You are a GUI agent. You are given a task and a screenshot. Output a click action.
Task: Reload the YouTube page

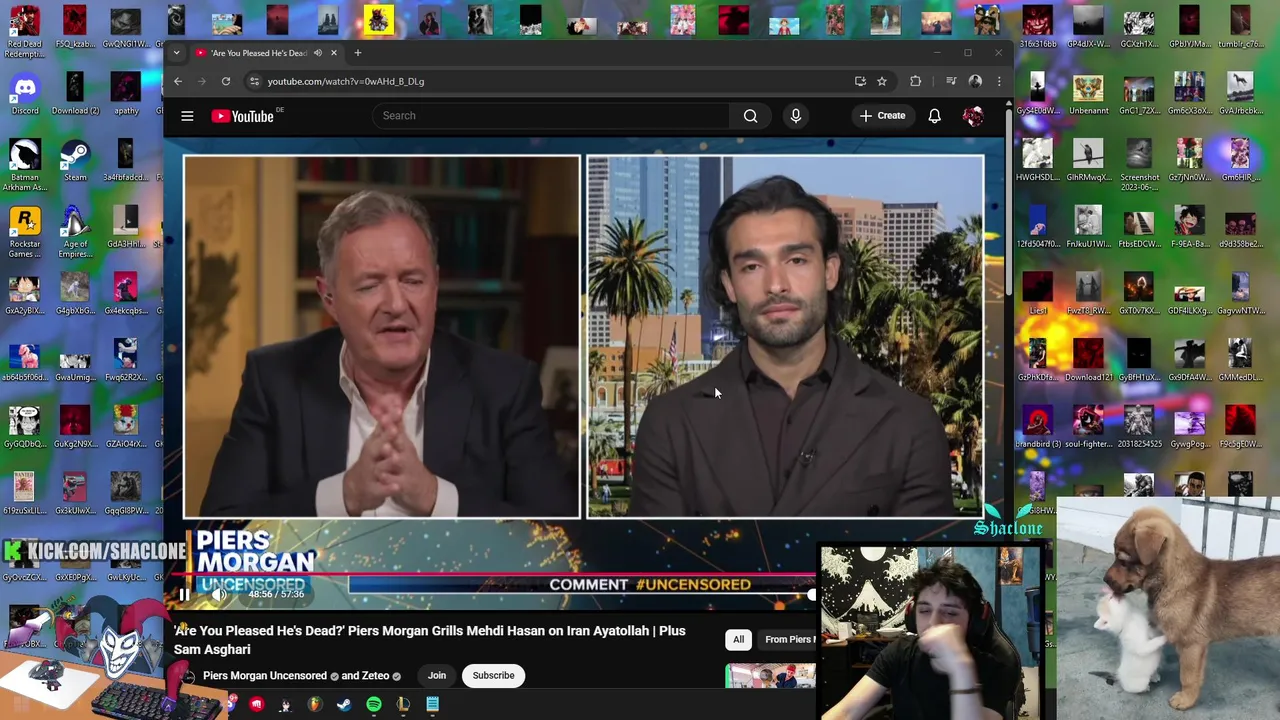[x=226, y=81]
